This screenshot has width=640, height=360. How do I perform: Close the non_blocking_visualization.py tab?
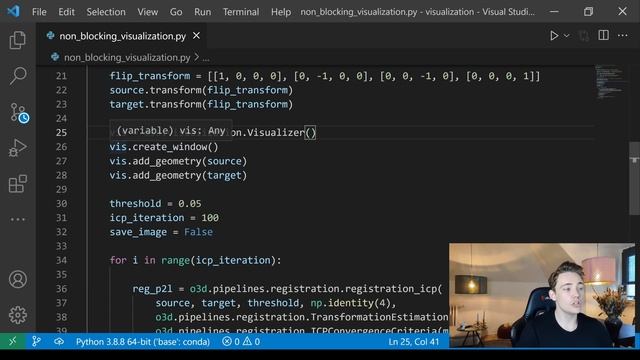(x=196, y=36)
